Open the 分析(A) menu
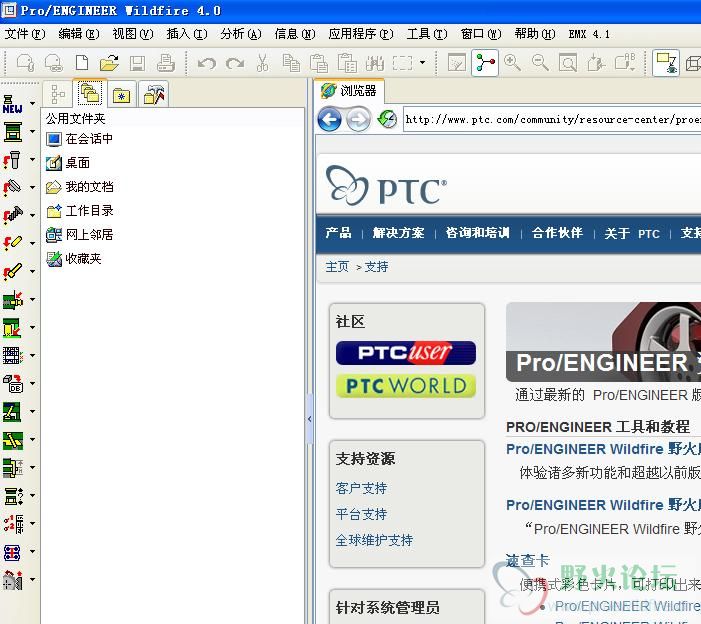701x624 pixels. click(241, 34)
